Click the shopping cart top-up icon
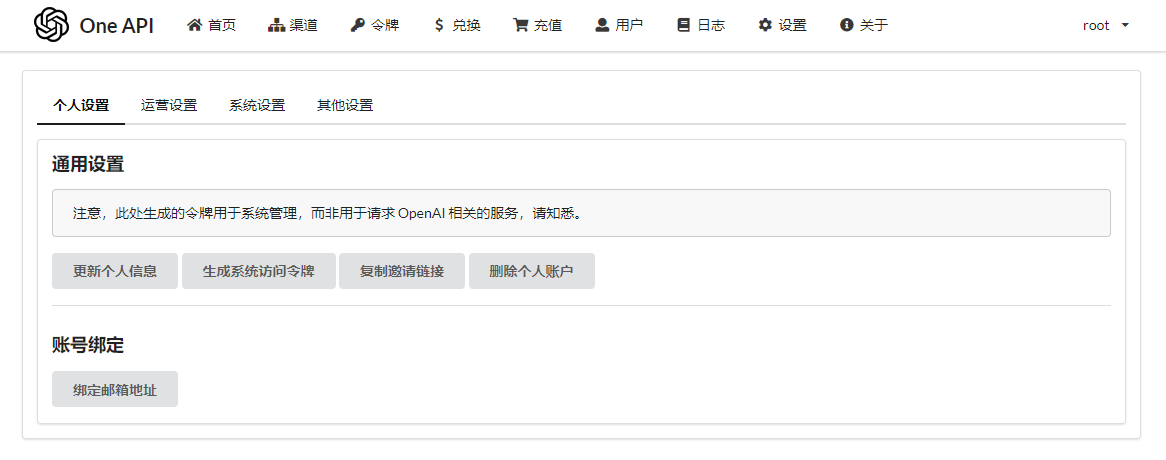Viewport: 1166px width, 460px height. coord(521,25)
